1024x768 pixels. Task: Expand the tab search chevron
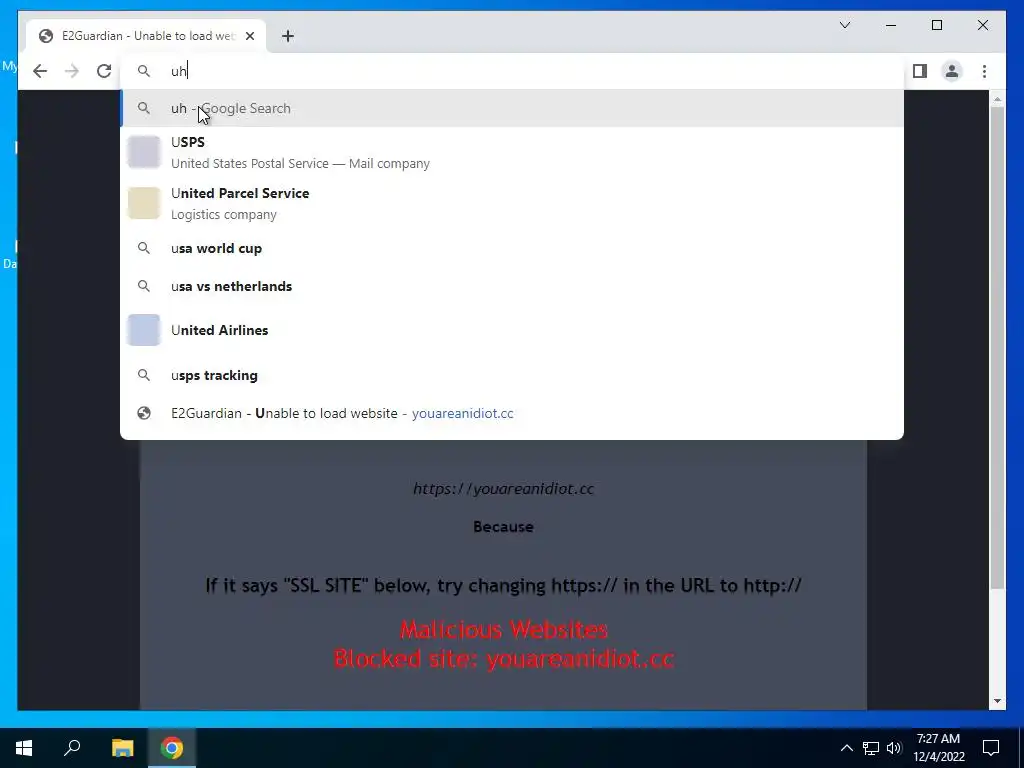[x=844, y=25]
